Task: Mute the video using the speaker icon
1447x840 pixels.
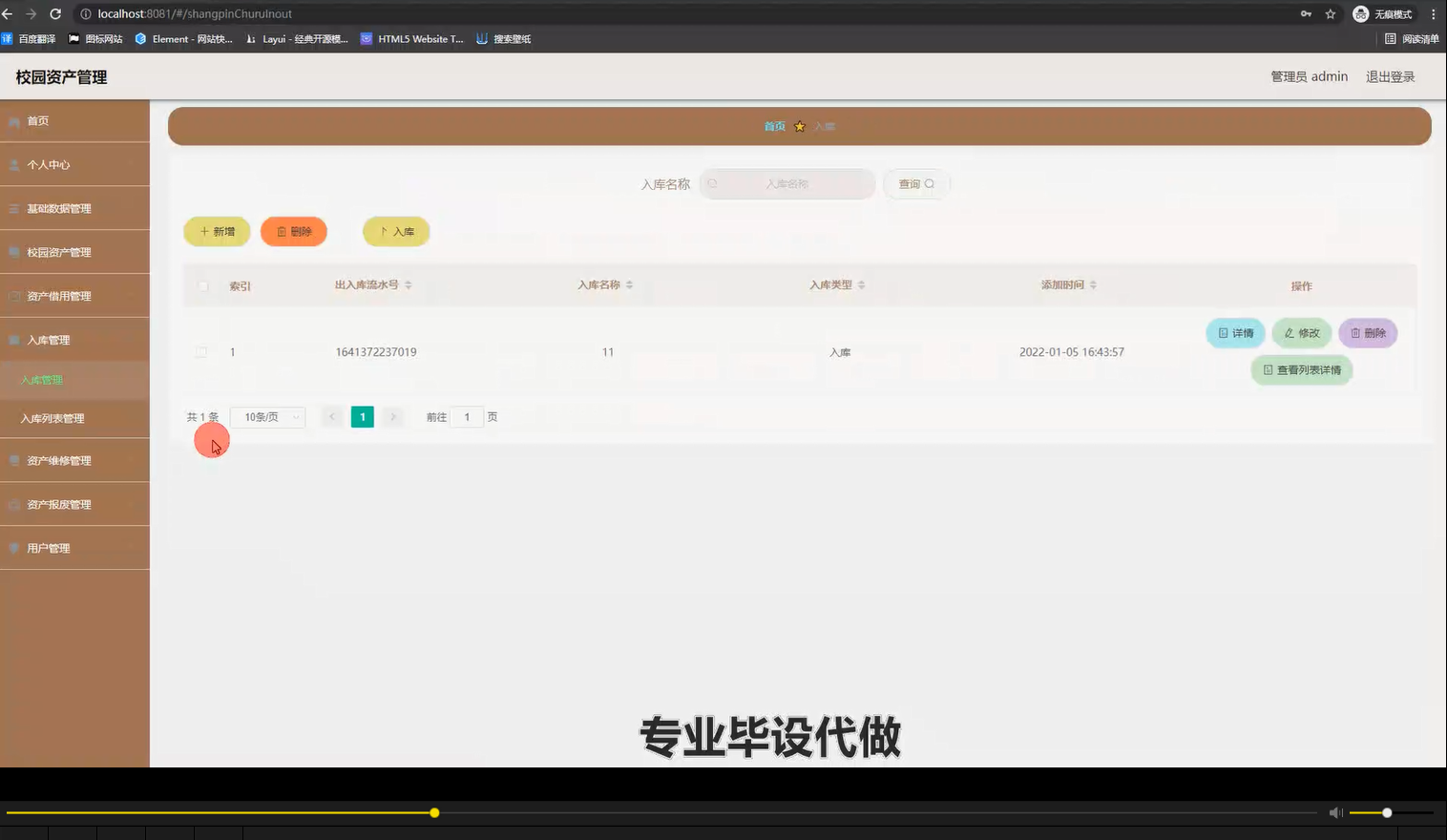Action: pos(1335,812)
